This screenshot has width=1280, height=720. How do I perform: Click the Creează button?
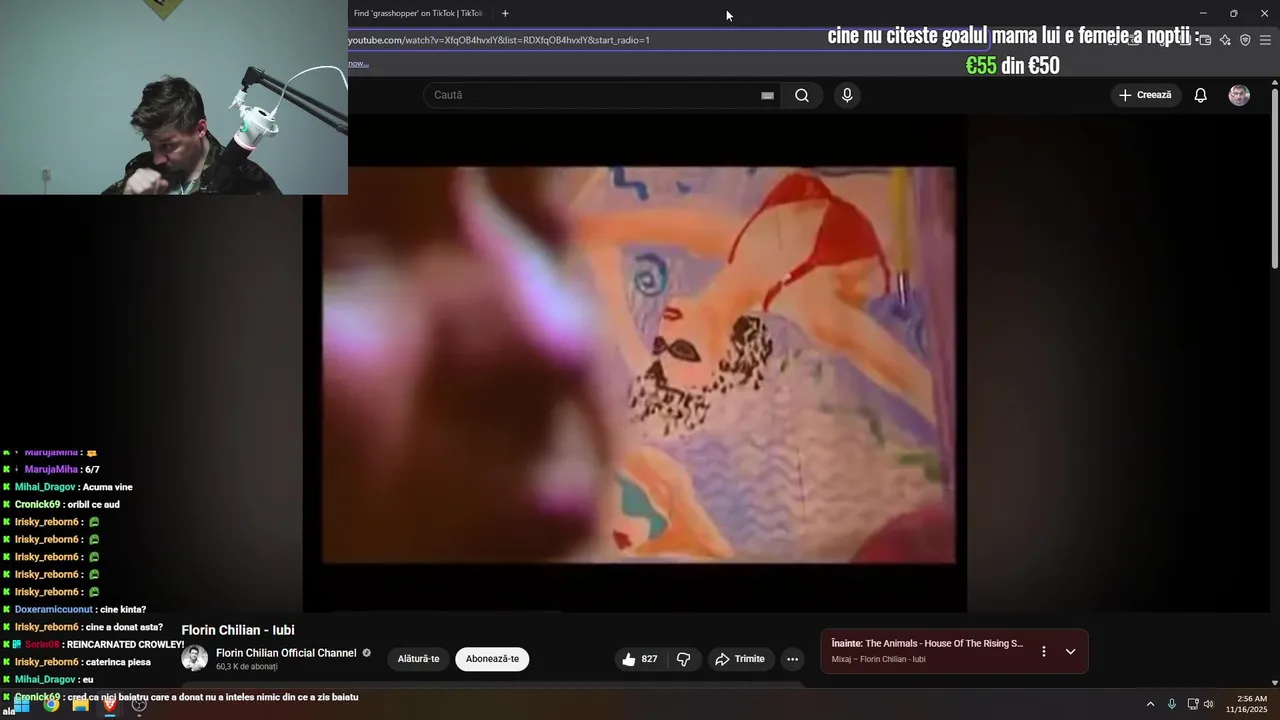(x=1145, y=95)
